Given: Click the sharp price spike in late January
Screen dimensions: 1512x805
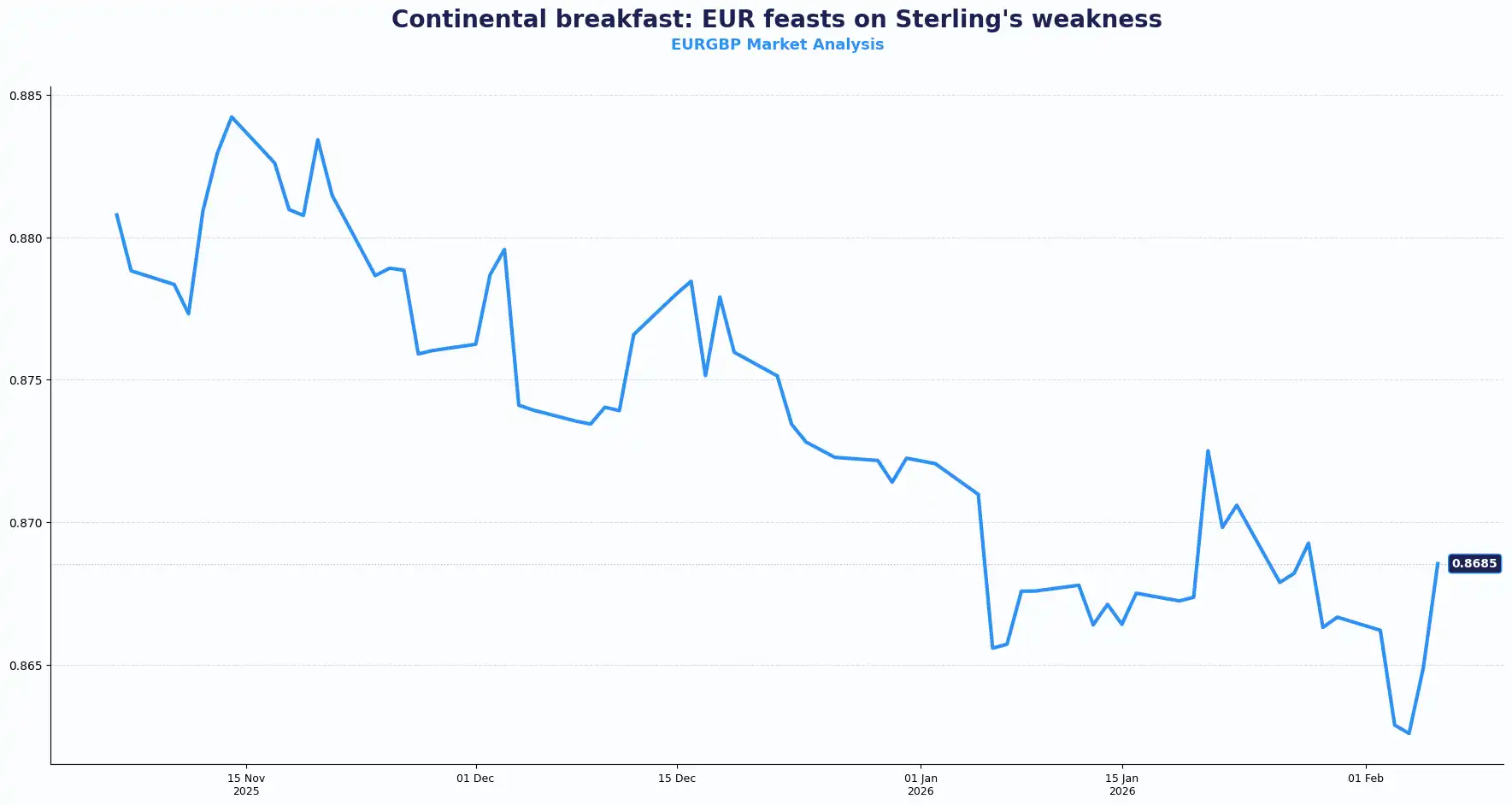Looking at the screenshot, I should pyautogui.click(x=1208, y=450).
